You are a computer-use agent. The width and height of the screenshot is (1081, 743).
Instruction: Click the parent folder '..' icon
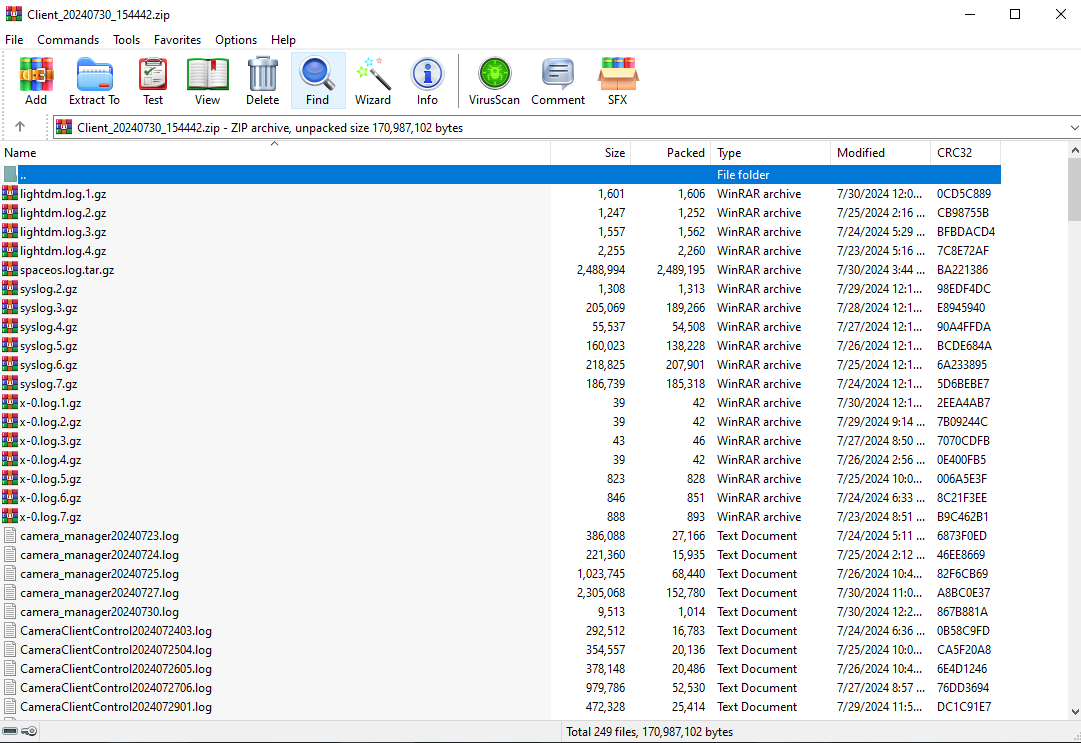pos(10,174)
